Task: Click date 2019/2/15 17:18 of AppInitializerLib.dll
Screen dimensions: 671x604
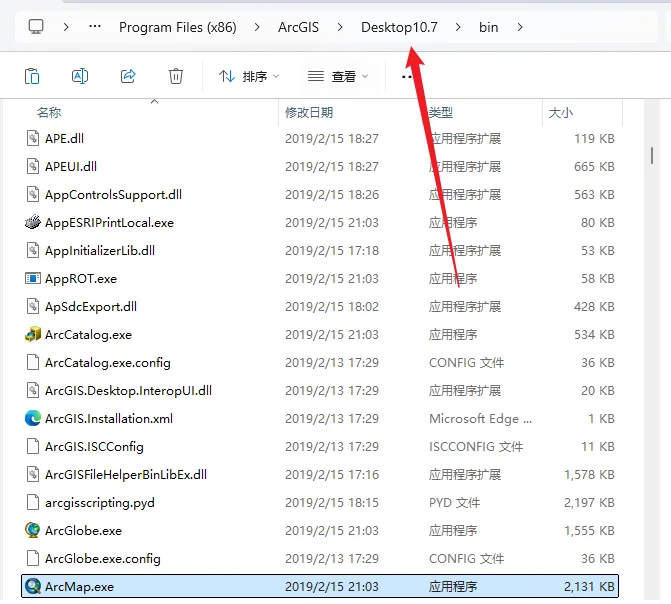Action: point(332,251)
